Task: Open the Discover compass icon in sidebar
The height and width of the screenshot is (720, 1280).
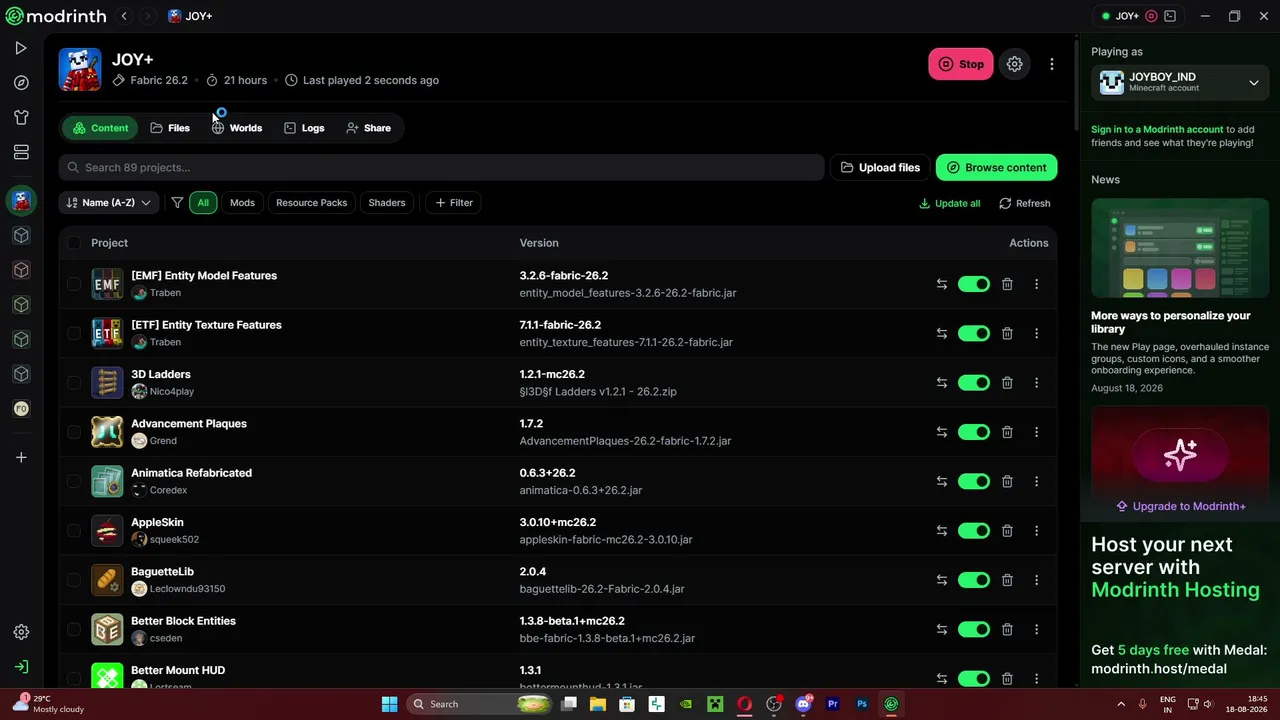Action: coord(21,83)
